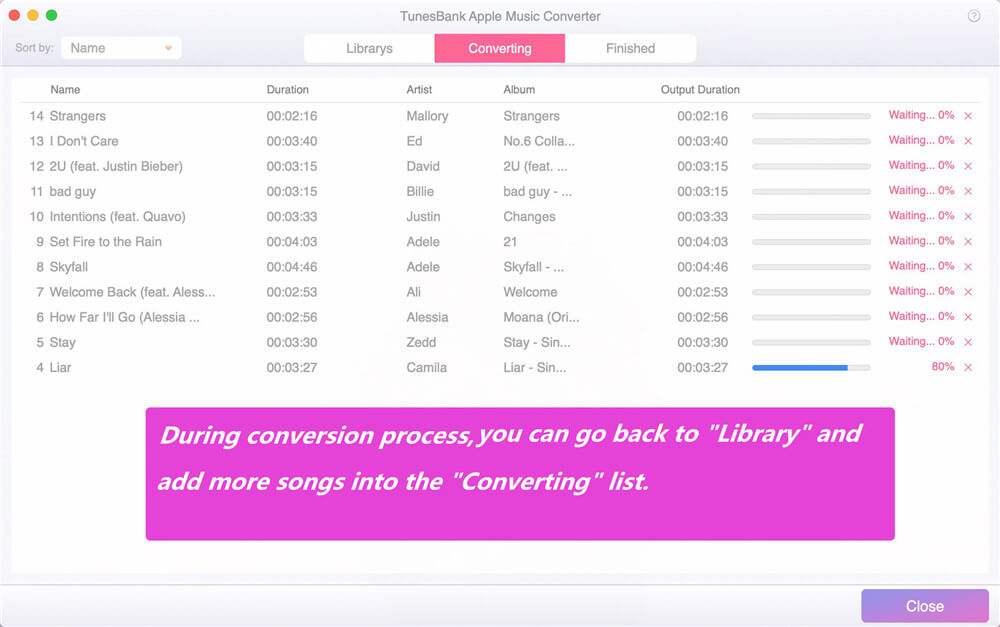Click artist 'Billie'
Image resolution: width=1000 pixels, height=627 pixels.
point(420,191)
